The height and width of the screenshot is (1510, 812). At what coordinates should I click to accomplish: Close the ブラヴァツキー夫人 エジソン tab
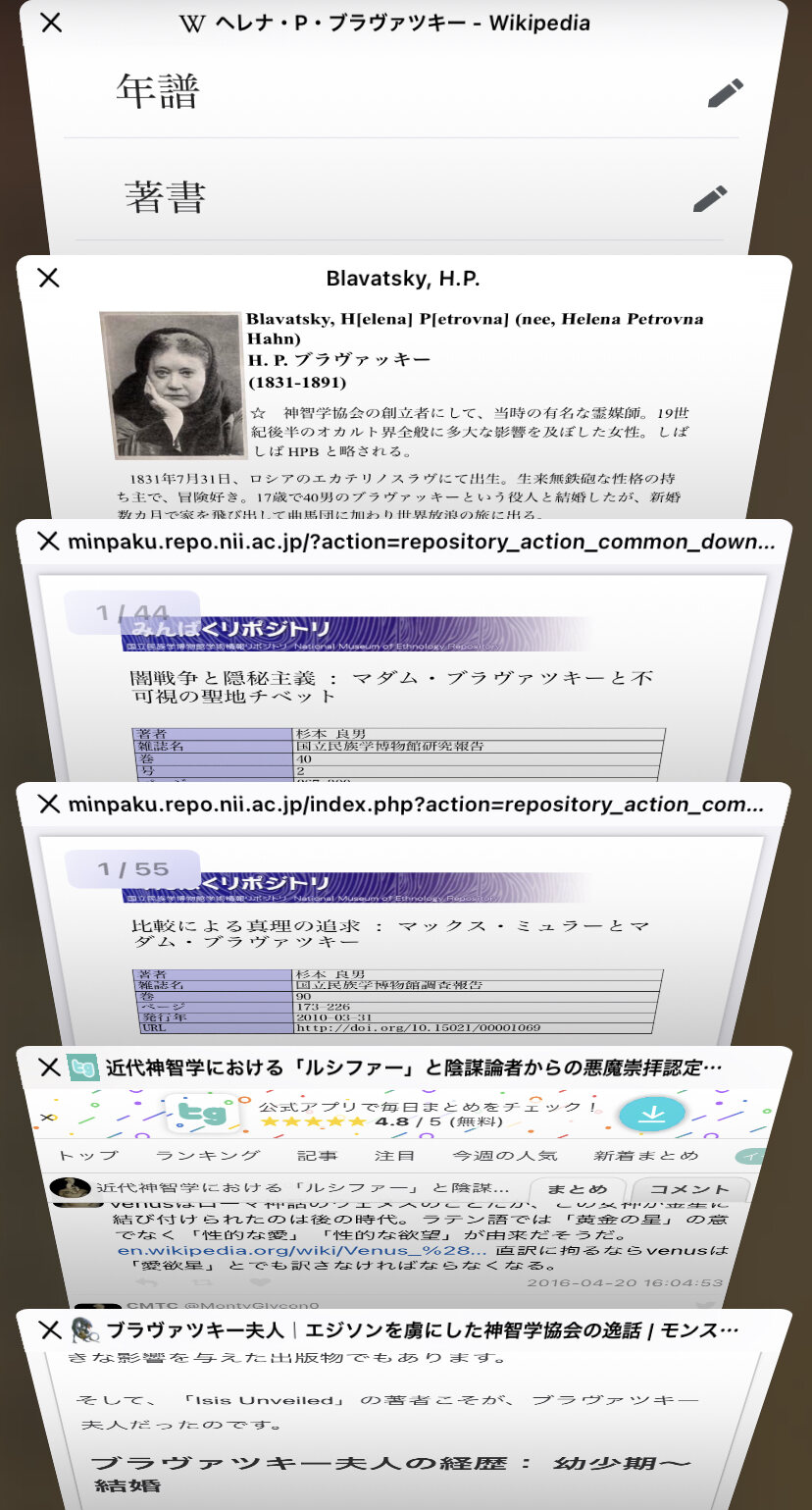click(48, 1330)
